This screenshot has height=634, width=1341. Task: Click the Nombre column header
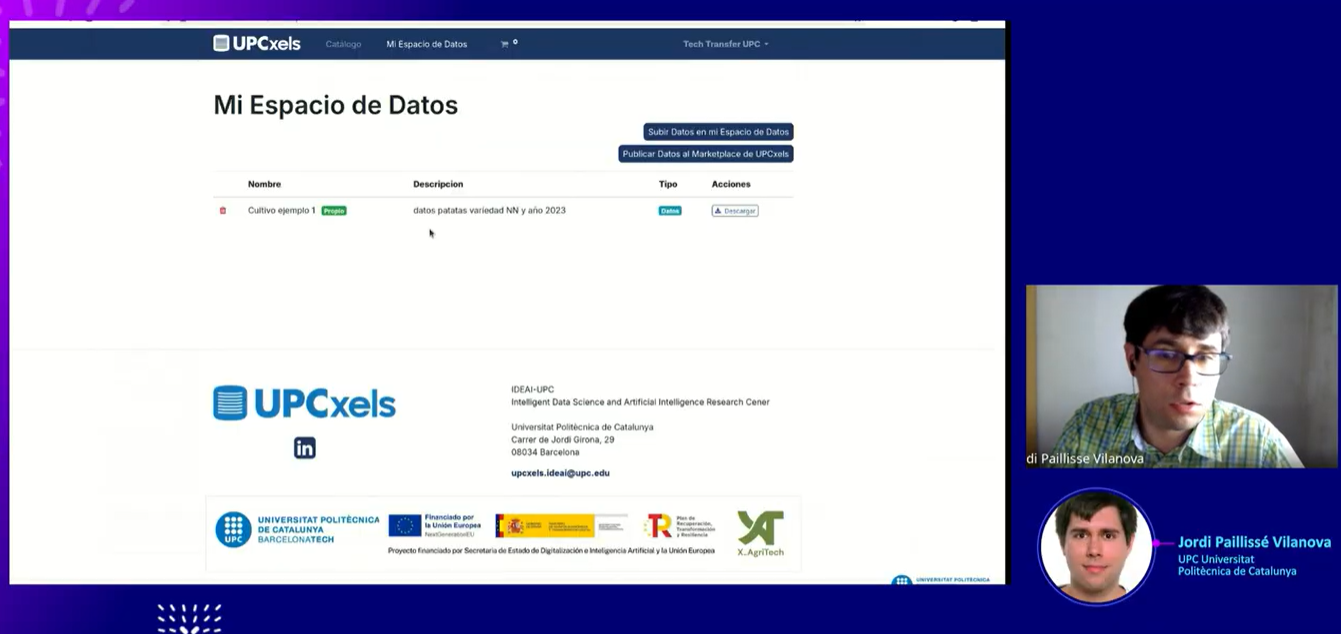(264, 184)
